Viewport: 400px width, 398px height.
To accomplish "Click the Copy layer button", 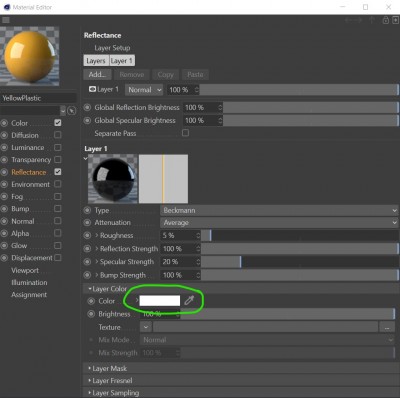I will (x=166, y=74).
